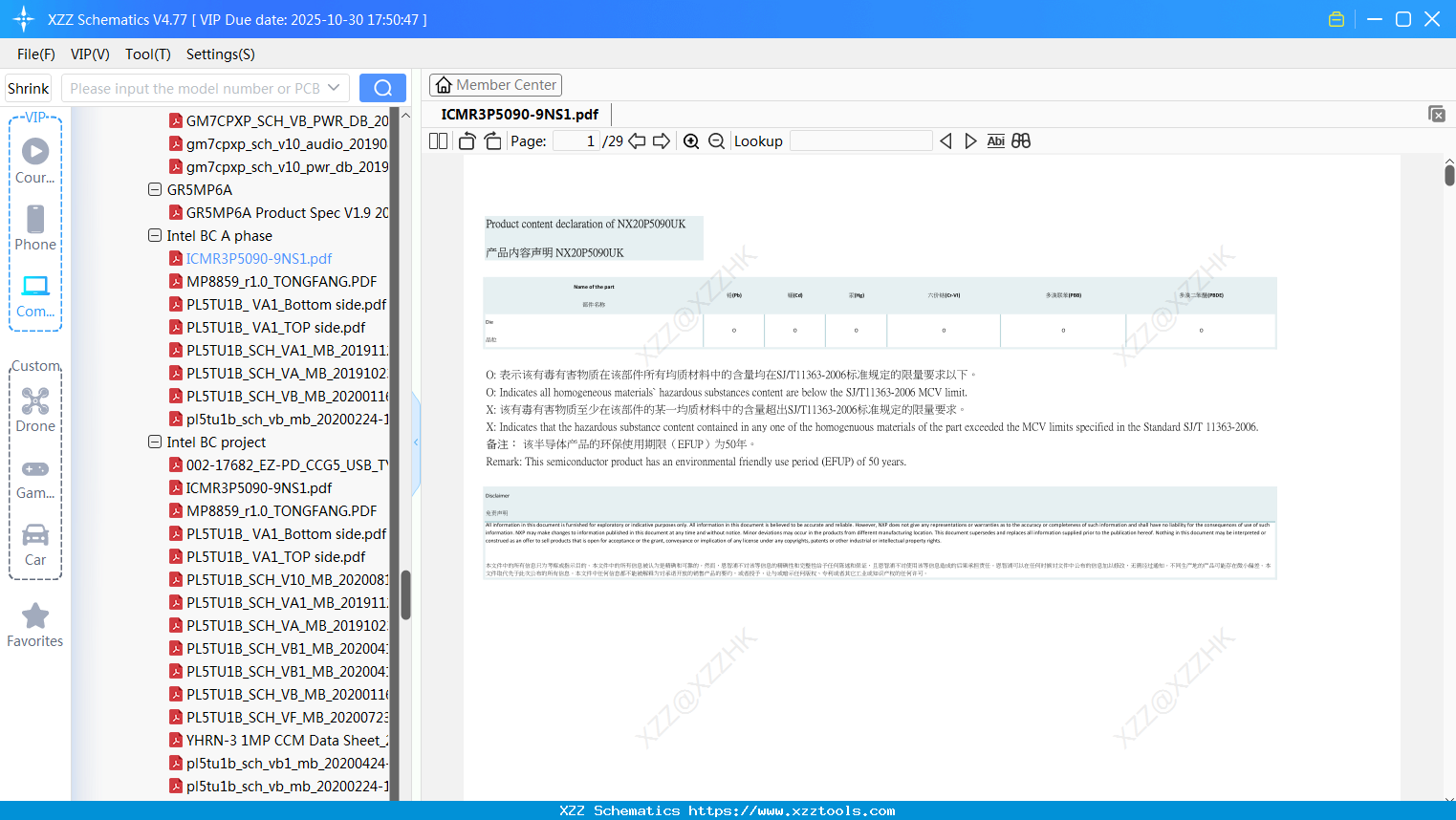Open the File(F) menu
The width and height of the screenshot is (1456, 820).
pyautogui.click(x=36, y=54)
